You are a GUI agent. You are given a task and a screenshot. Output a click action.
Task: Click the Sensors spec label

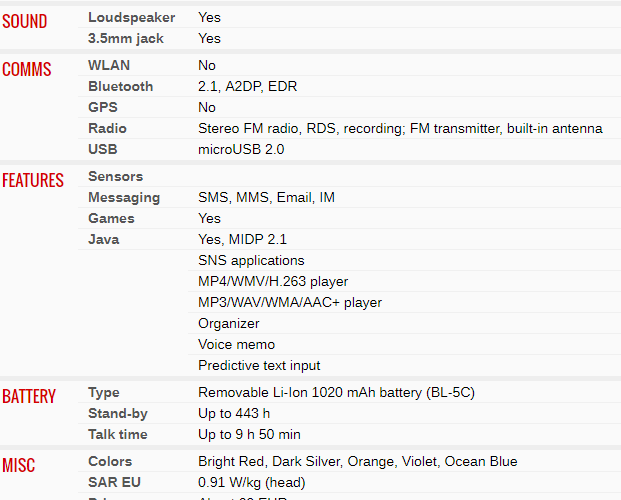(x=115, y=176)
